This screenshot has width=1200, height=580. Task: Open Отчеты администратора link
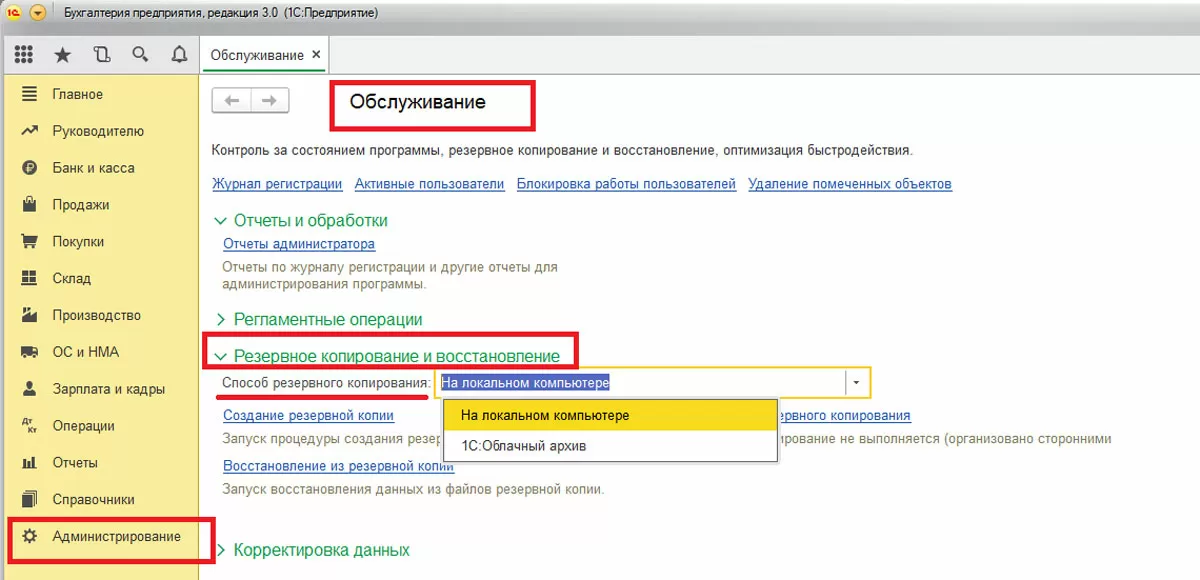tap(299, 244)
